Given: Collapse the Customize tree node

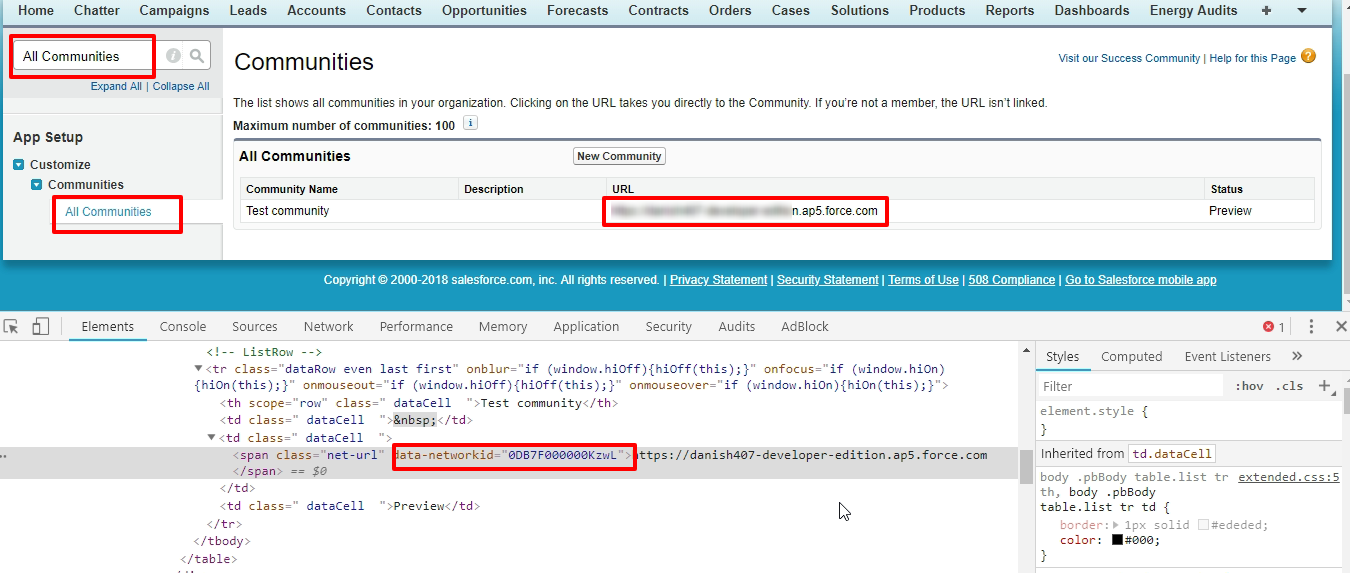Looking at the screenshot, I should 19,165.
